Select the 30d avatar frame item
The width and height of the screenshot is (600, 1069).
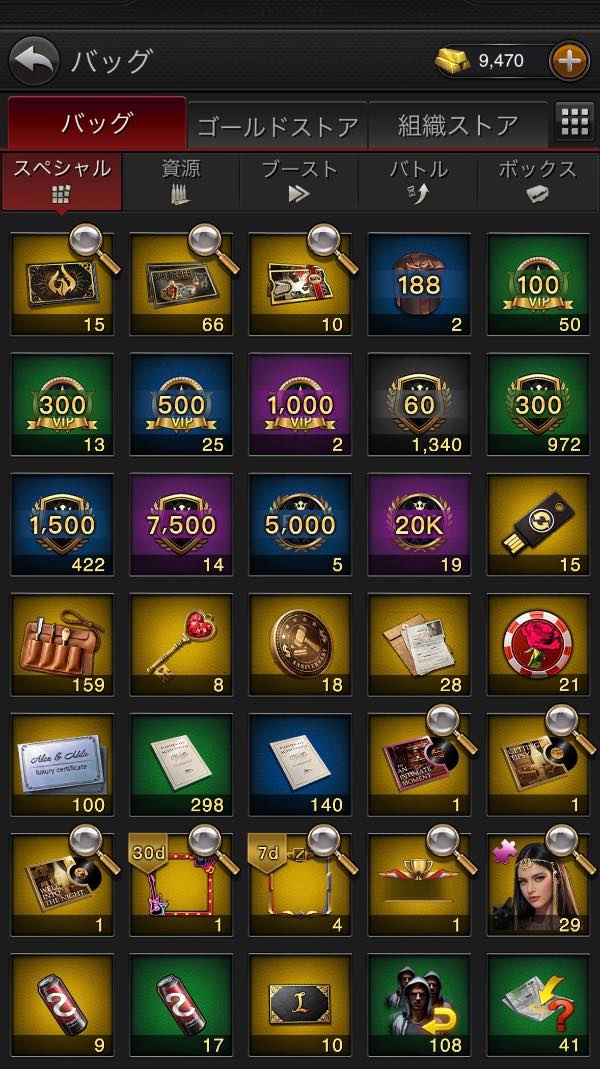(x=181, y=885)
